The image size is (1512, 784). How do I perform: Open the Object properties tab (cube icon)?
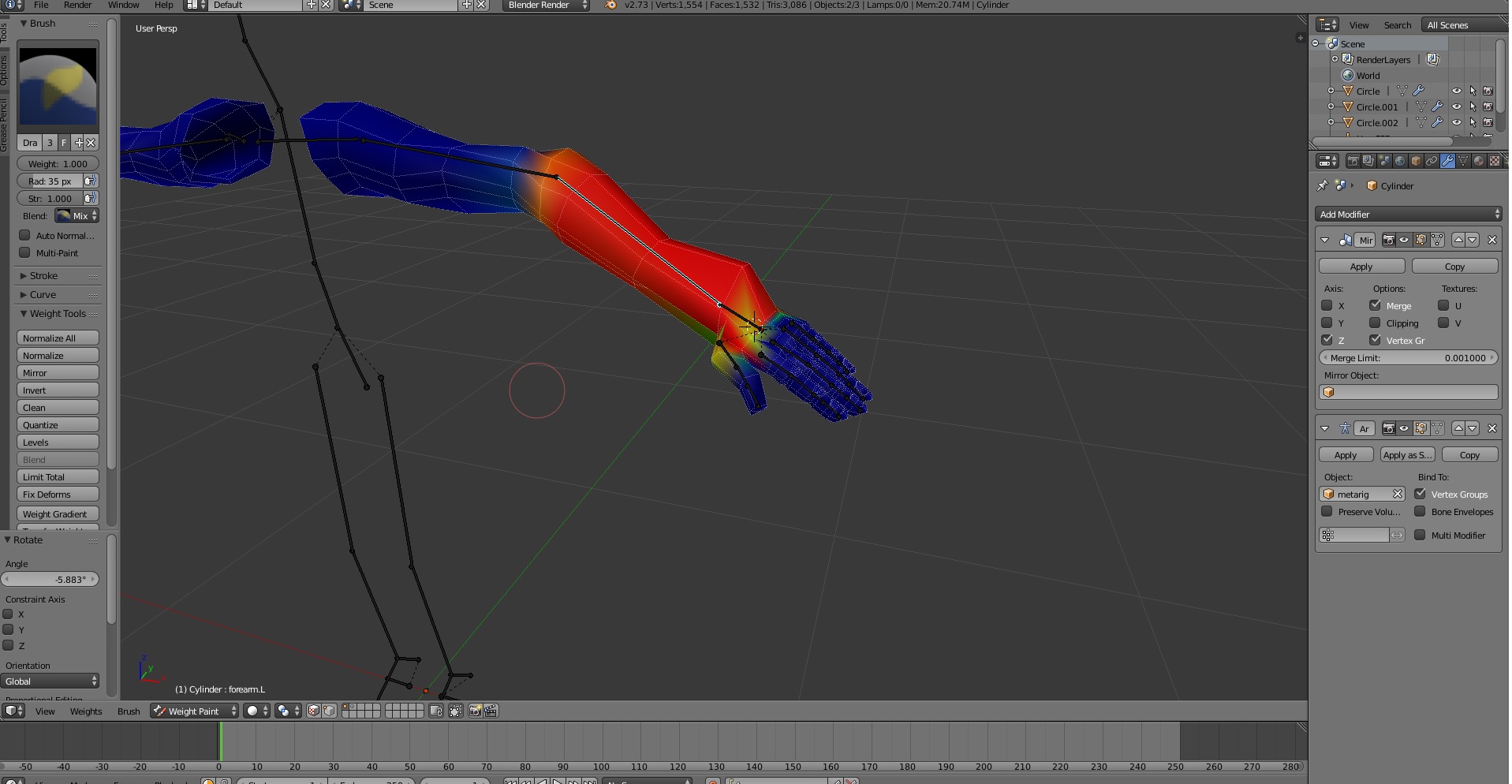click(x=1416, y=161)
